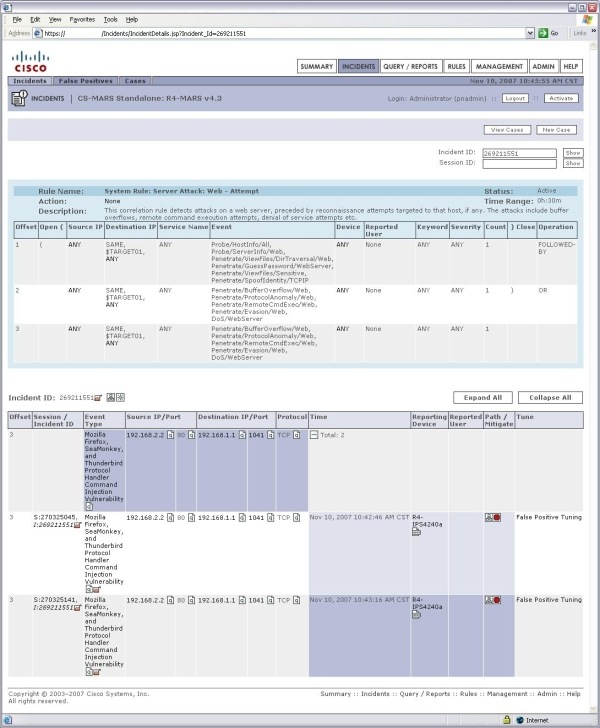Click port 80 query icon in the Total: 2 row
The height and width of the screenshot is (728, 600).
(191, 435)
